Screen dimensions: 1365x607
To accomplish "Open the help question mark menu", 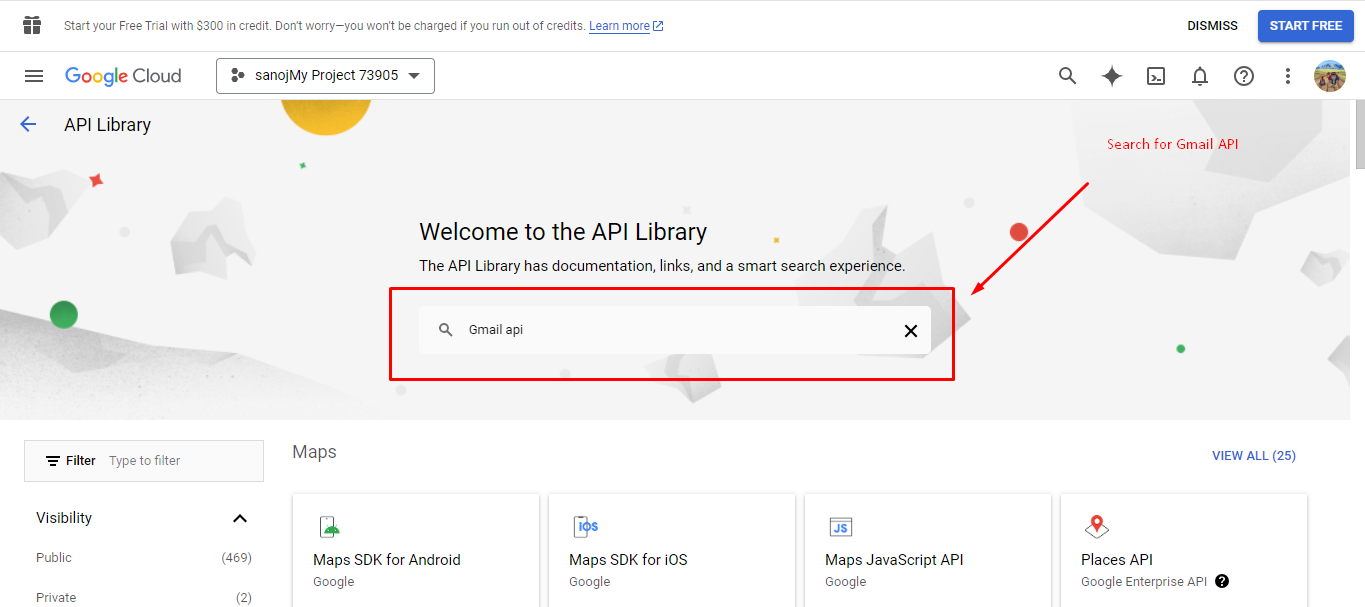I will (1243, 76).
